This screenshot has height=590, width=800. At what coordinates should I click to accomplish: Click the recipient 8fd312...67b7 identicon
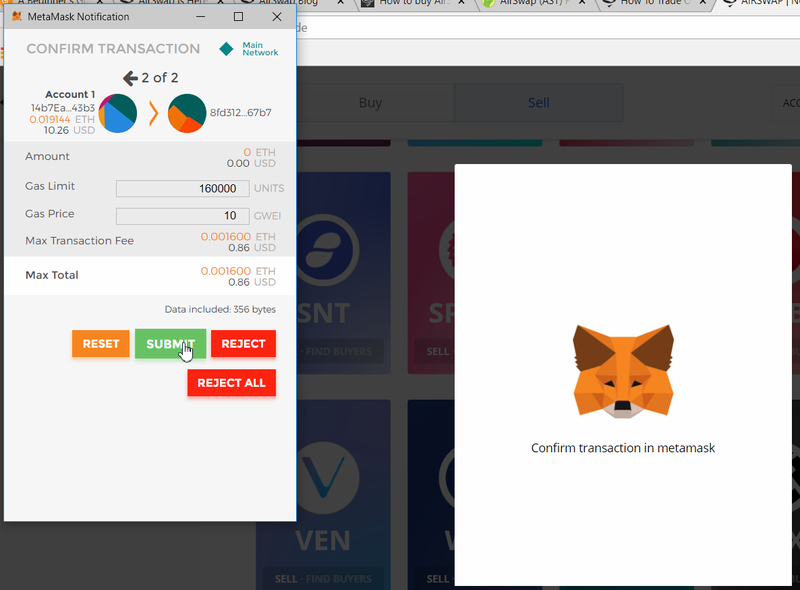coord(187,113)
